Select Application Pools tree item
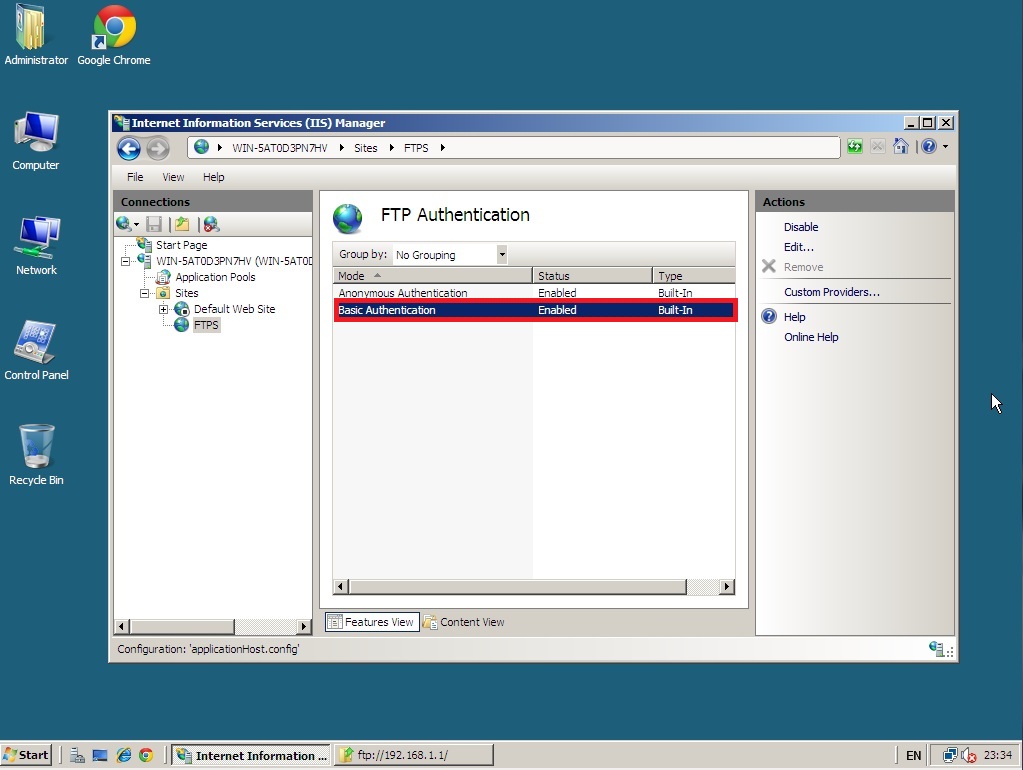Image resolution: width=1023 pixels, height=770 pixels. 215,277
